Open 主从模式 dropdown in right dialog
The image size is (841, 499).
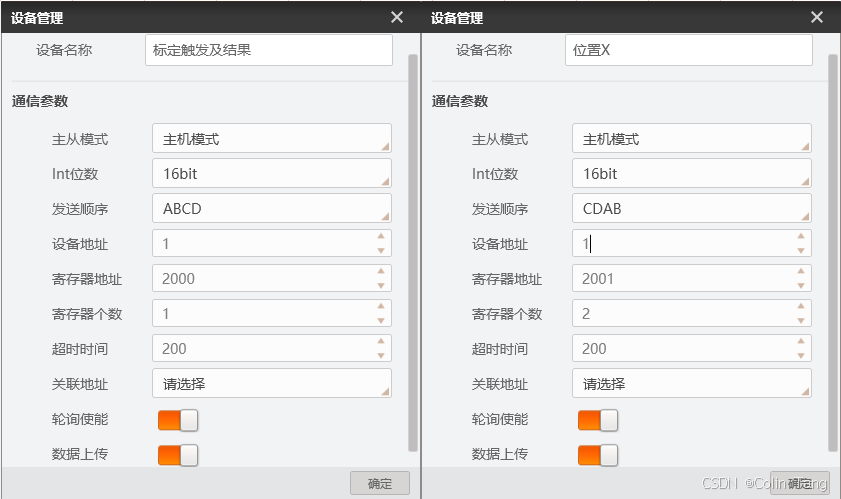(692, 138)
